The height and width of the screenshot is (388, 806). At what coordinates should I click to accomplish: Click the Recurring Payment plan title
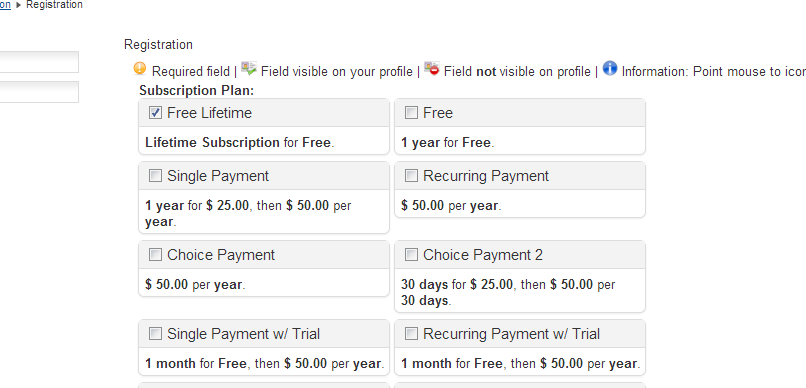pos(486,176)
